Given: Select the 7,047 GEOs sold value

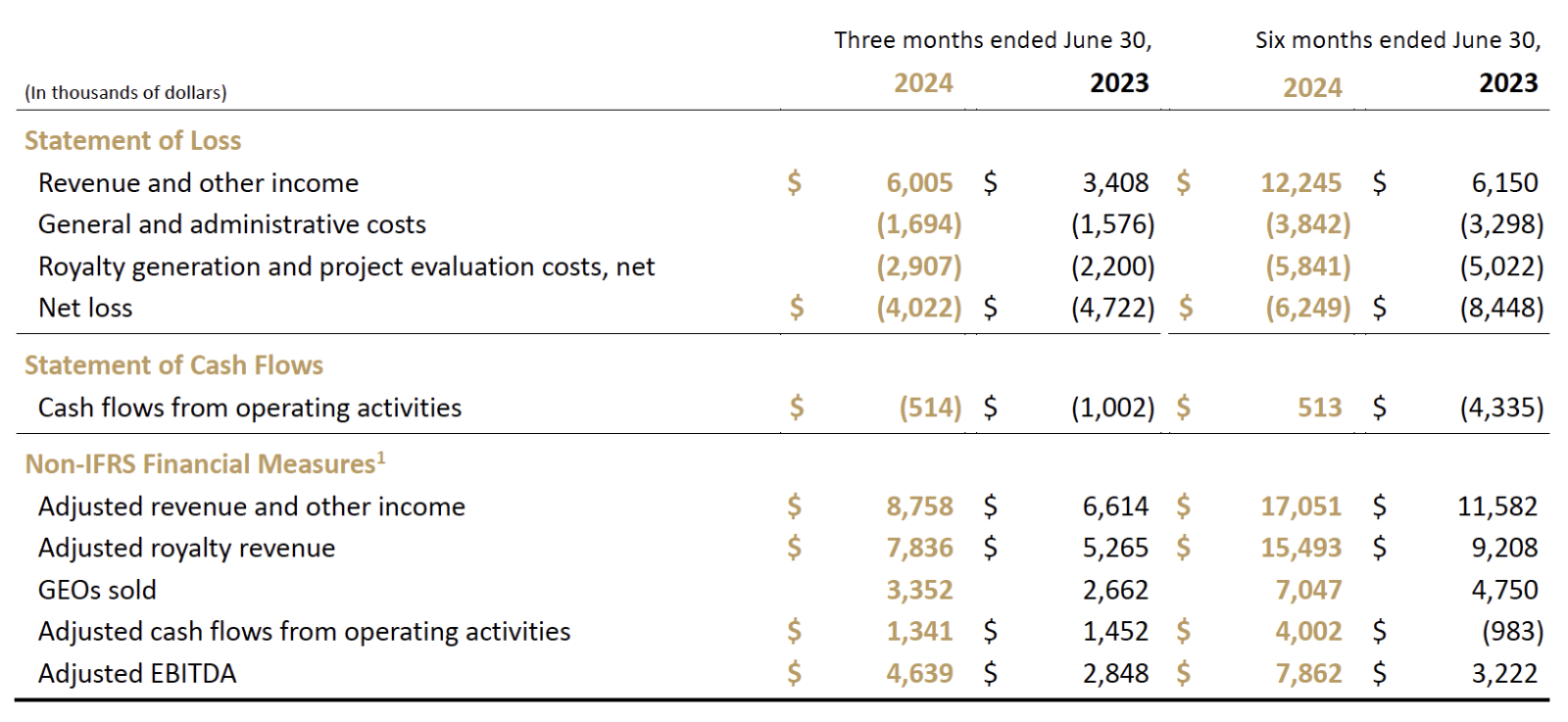Looking at the screenshot, I should (1308, 590).
